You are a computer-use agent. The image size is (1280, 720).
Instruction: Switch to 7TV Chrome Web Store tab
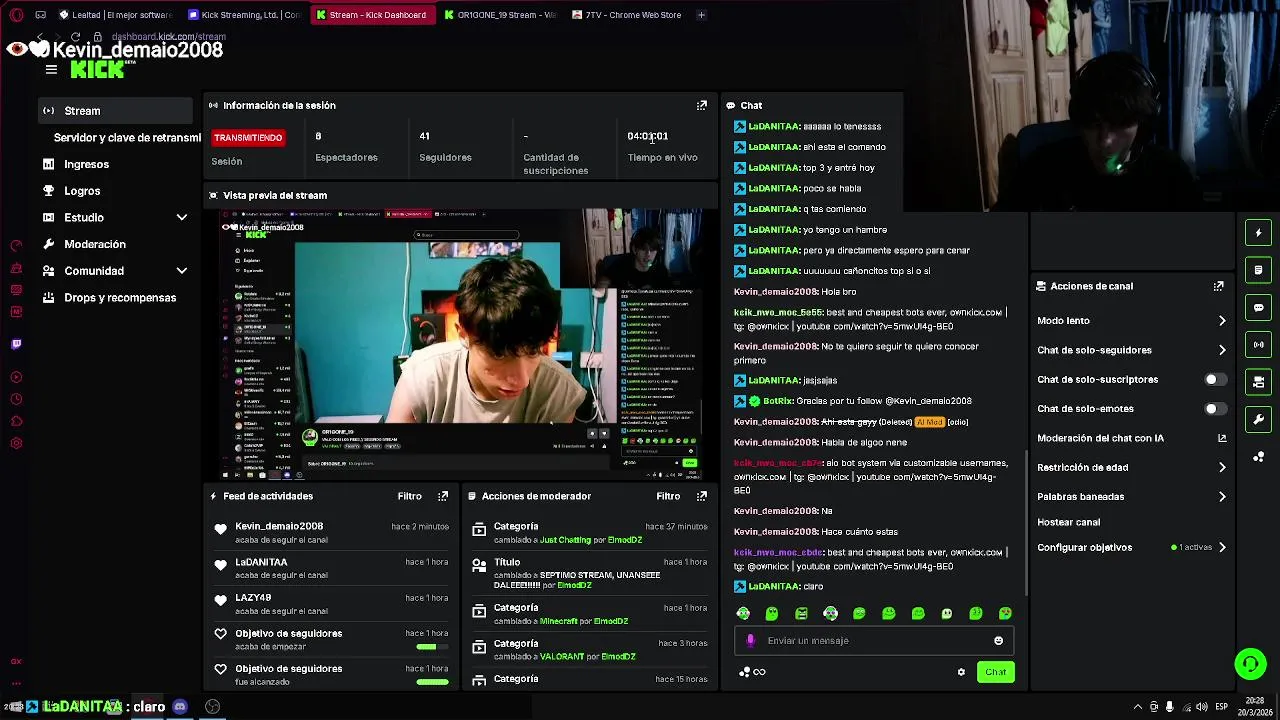tap(627, 15)
